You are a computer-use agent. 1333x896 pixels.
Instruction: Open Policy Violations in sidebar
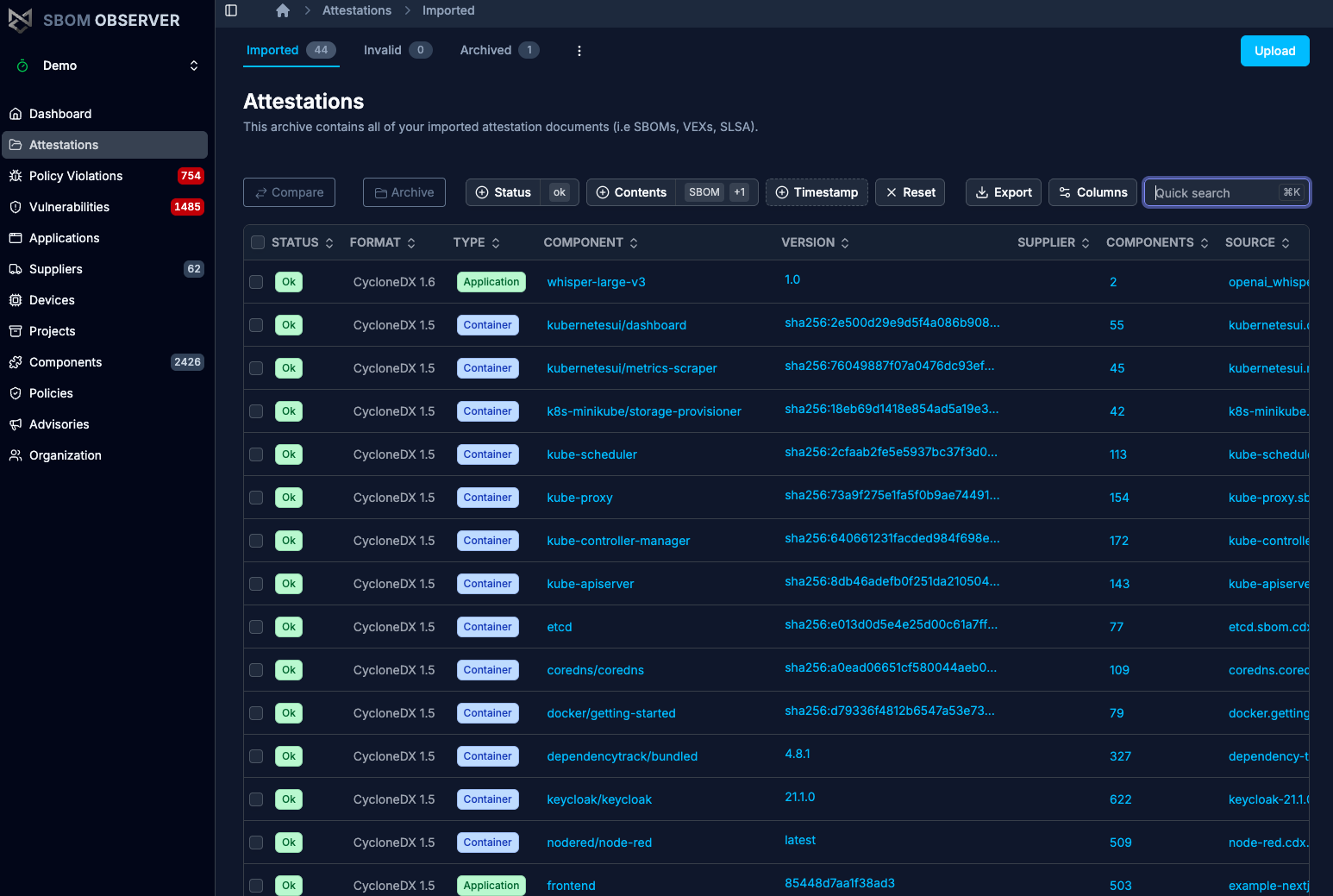(x=104, y=176)
